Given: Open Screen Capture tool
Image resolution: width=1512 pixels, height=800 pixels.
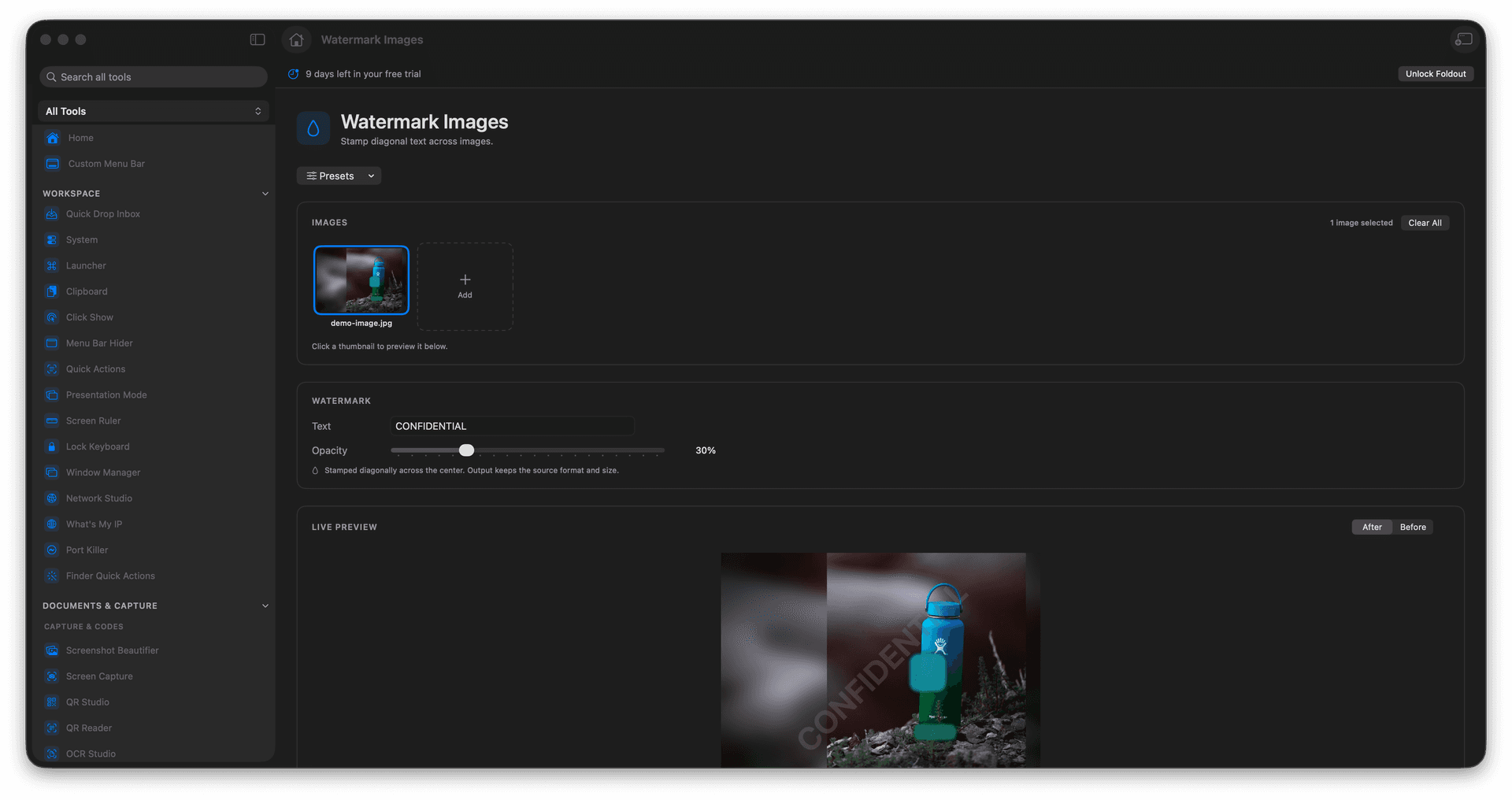Looking at the screenshot, I should 154,676.
